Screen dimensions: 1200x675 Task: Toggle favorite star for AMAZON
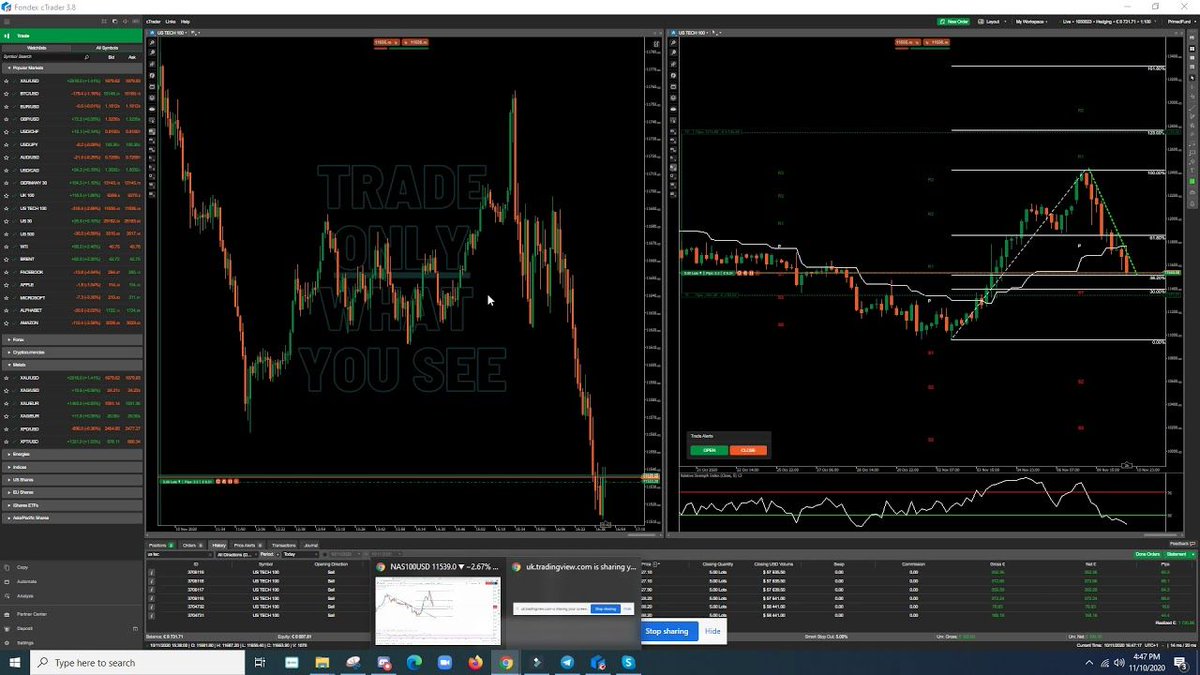tap(6, 322)
